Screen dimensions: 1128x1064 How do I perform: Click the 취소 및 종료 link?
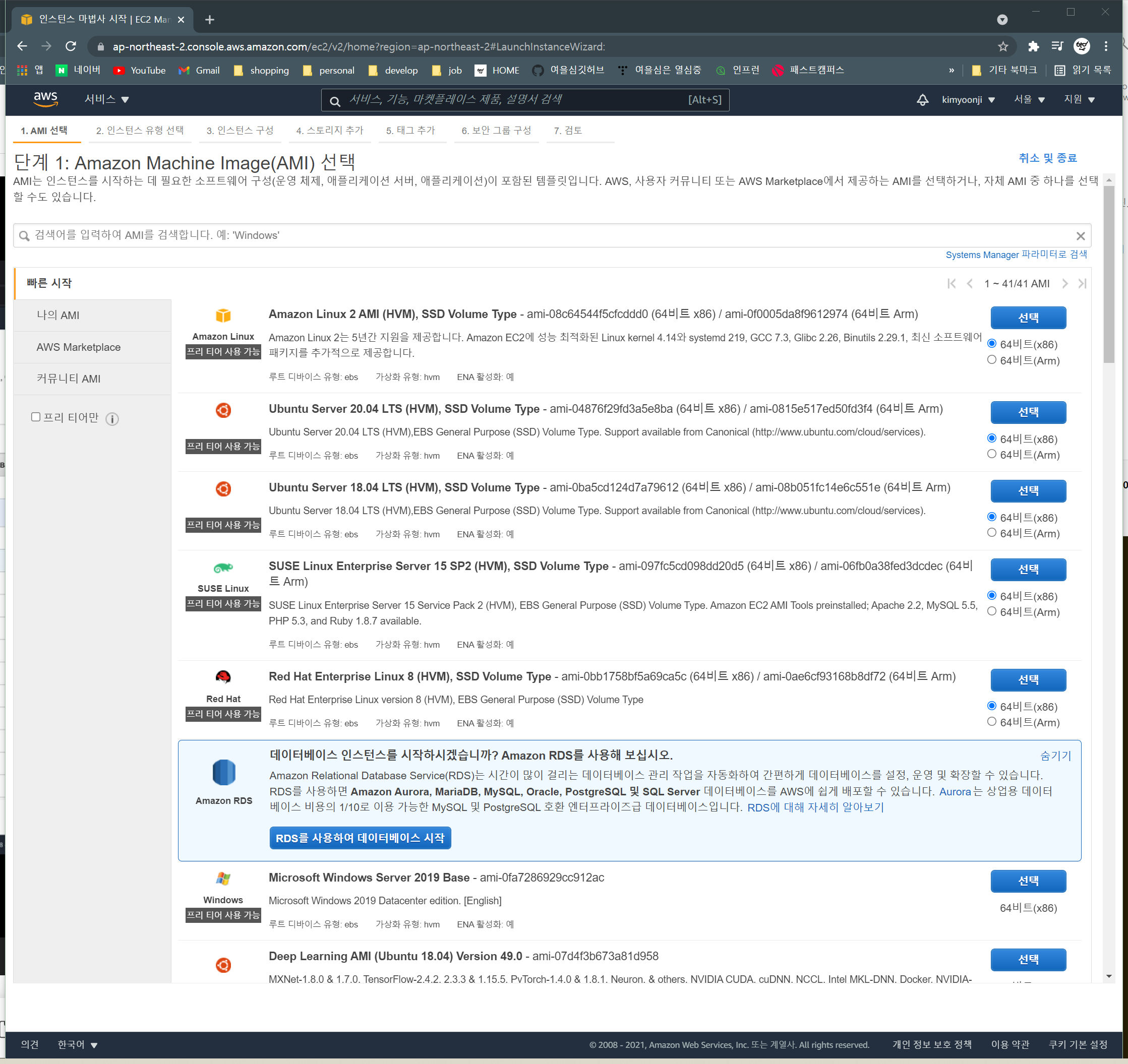[x=1047, y=158]
